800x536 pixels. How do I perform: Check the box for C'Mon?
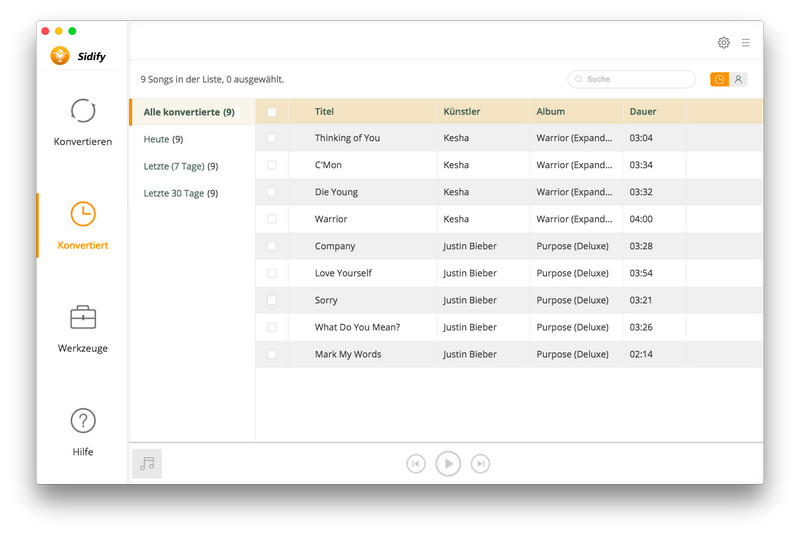(272, 165)
